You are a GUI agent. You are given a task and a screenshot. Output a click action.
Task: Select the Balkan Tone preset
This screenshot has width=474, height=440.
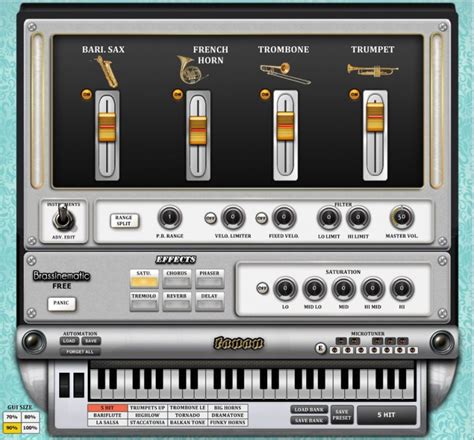188,422
